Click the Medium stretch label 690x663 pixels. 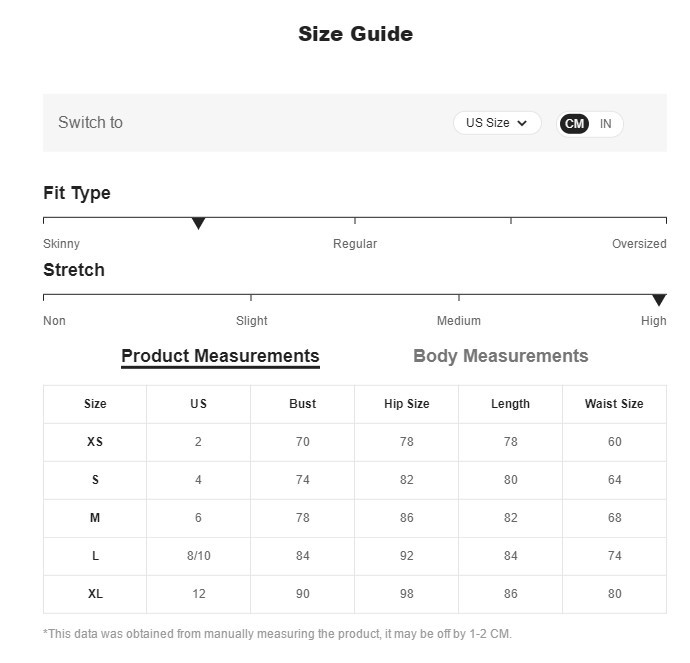tap(459, 321)
